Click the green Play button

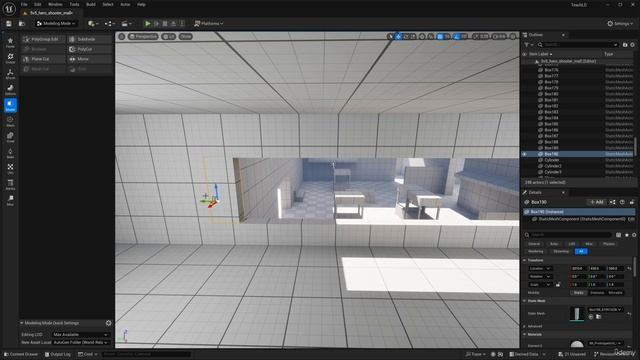pos(148,24)
